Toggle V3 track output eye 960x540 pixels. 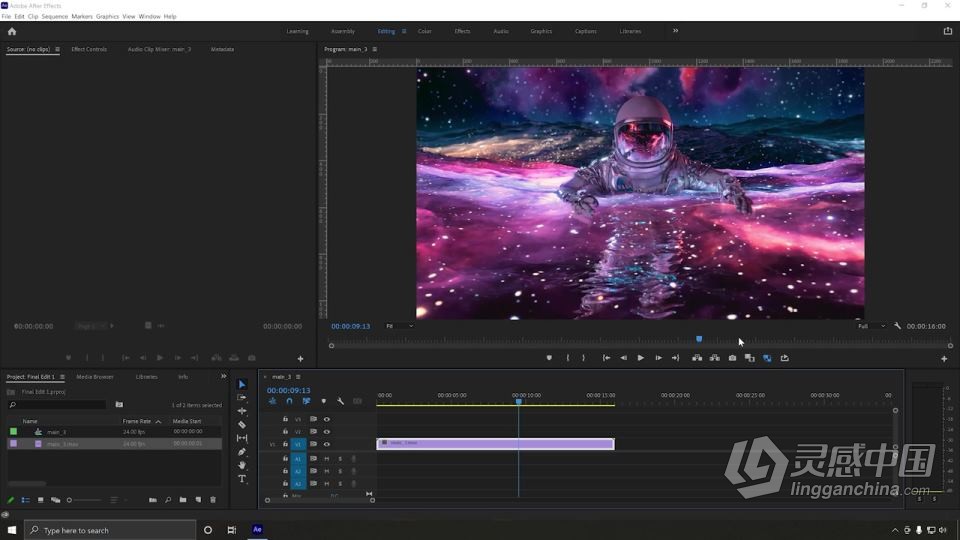[327, 419]
